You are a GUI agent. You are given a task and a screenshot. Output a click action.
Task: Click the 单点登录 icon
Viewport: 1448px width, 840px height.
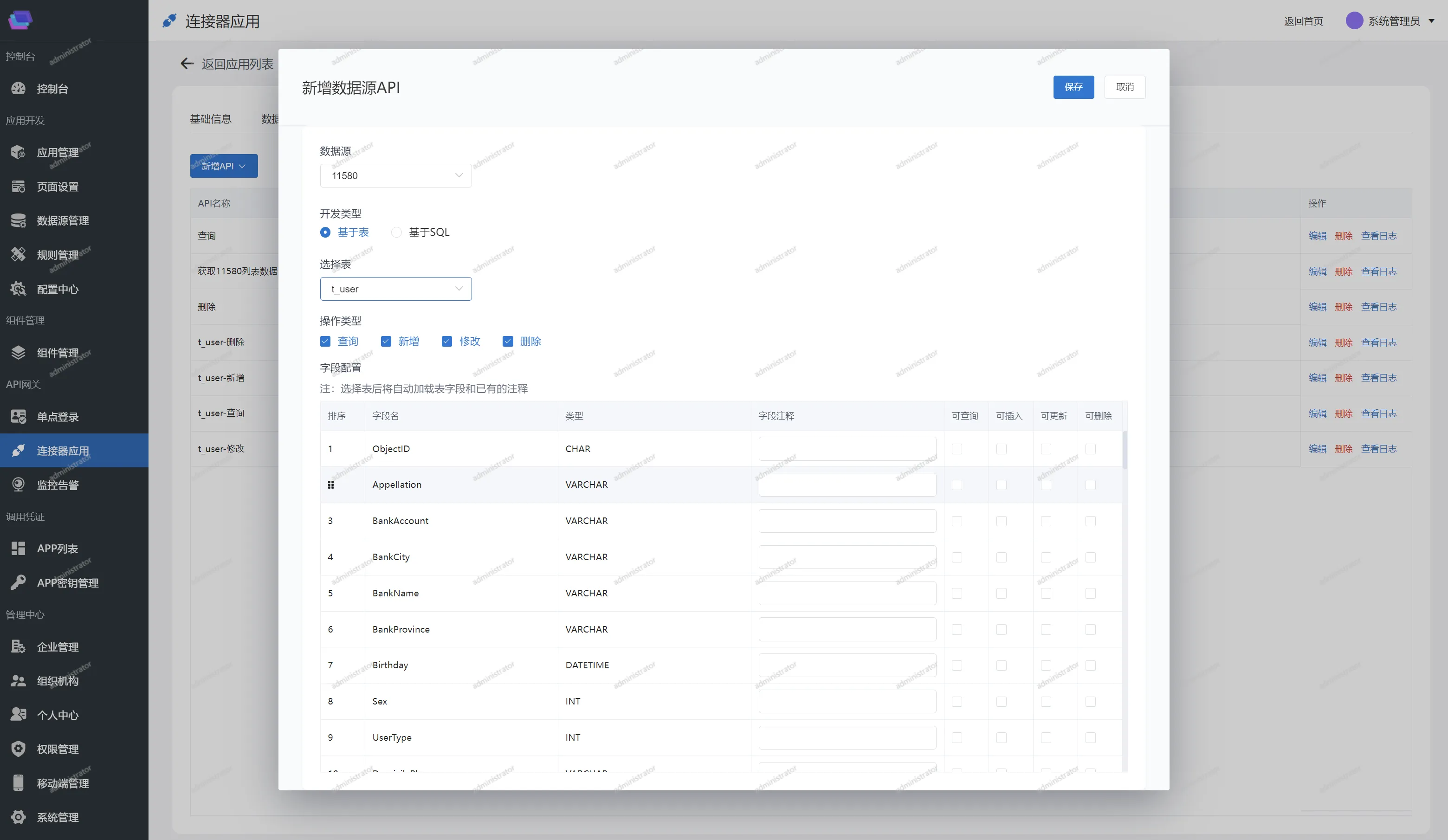[19, 417]
